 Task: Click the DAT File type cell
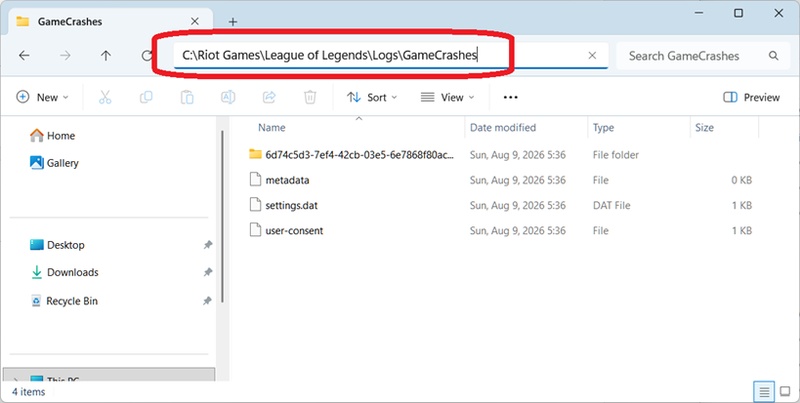coord(611,206)
